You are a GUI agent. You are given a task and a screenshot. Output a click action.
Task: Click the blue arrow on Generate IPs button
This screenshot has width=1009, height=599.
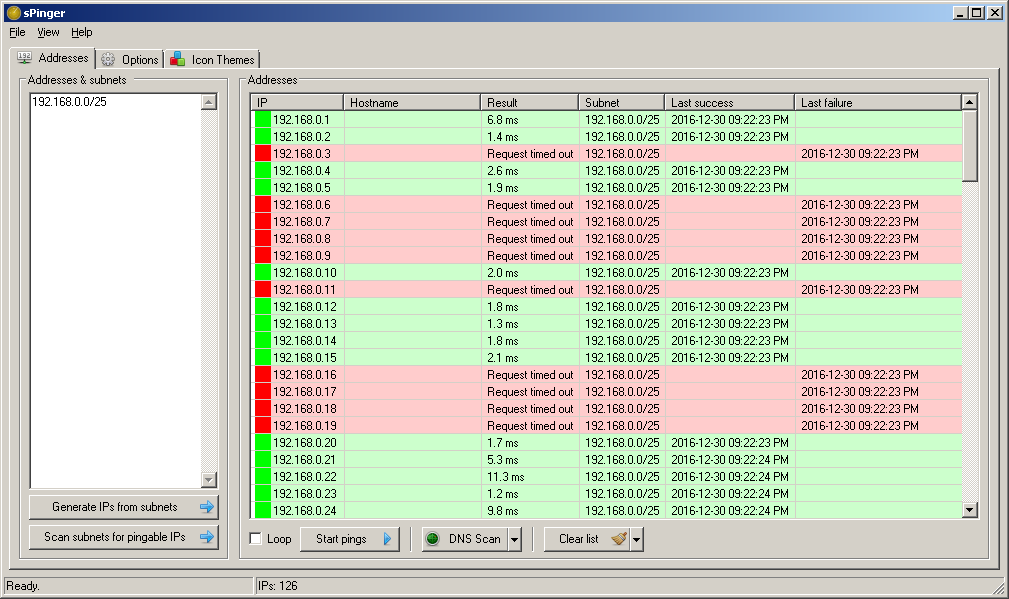[207, 507]
